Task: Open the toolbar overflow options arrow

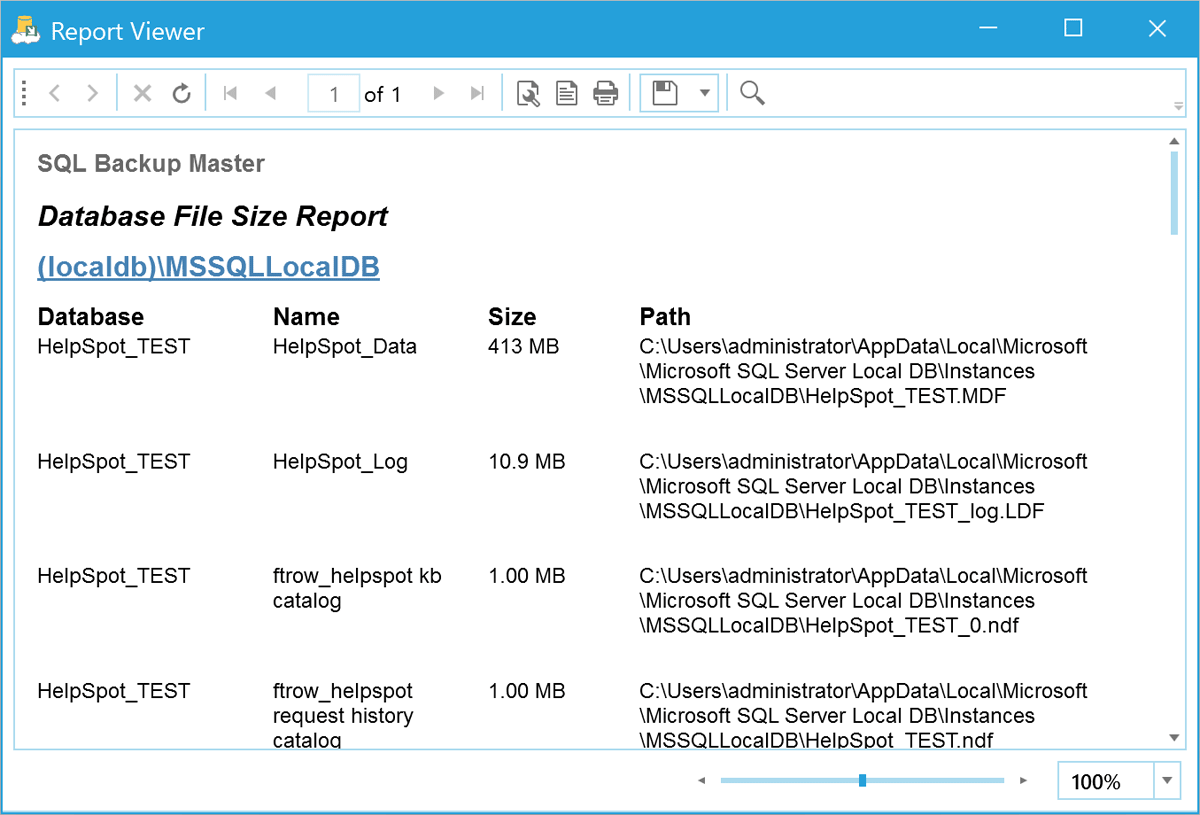Action: [1178, 107]
